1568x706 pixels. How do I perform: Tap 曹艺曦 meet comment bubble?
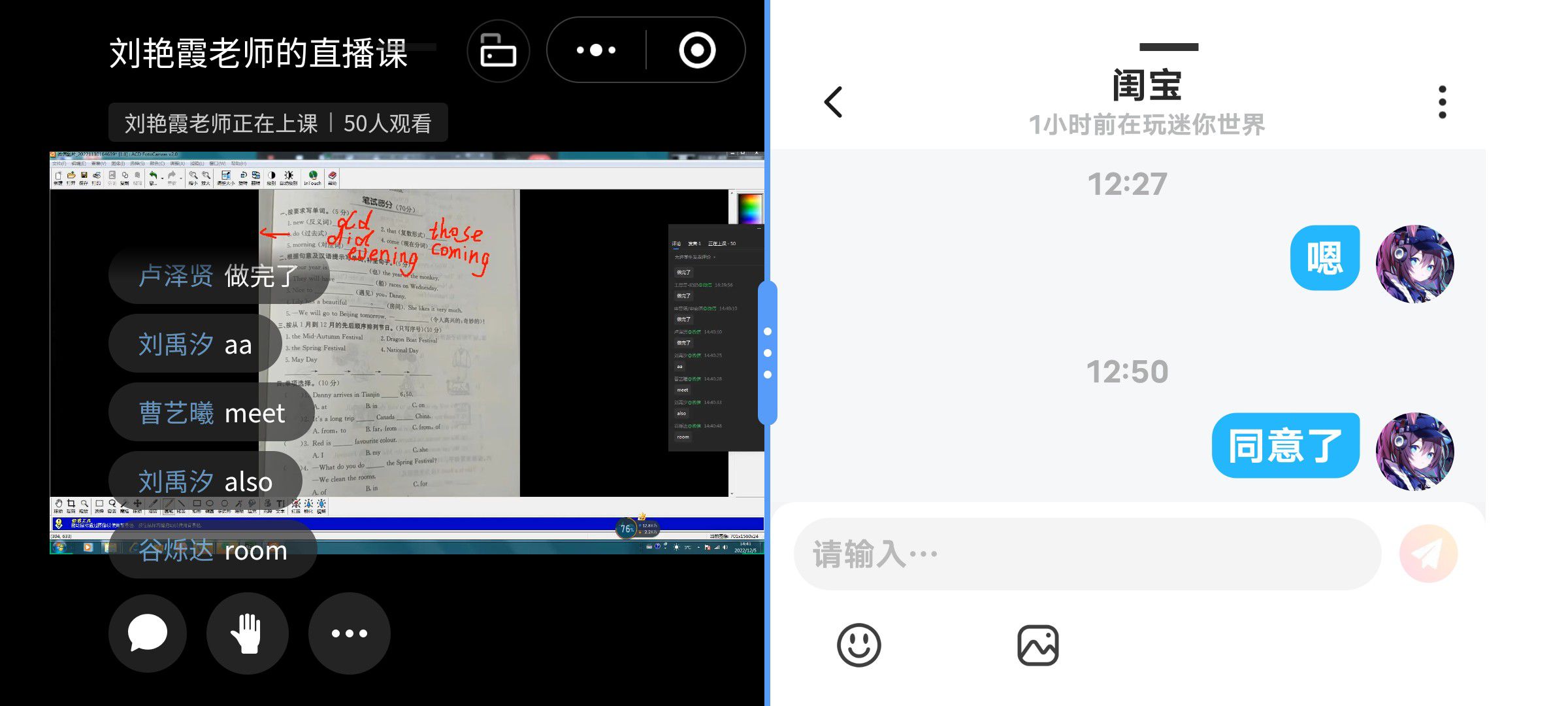[211, 413]
